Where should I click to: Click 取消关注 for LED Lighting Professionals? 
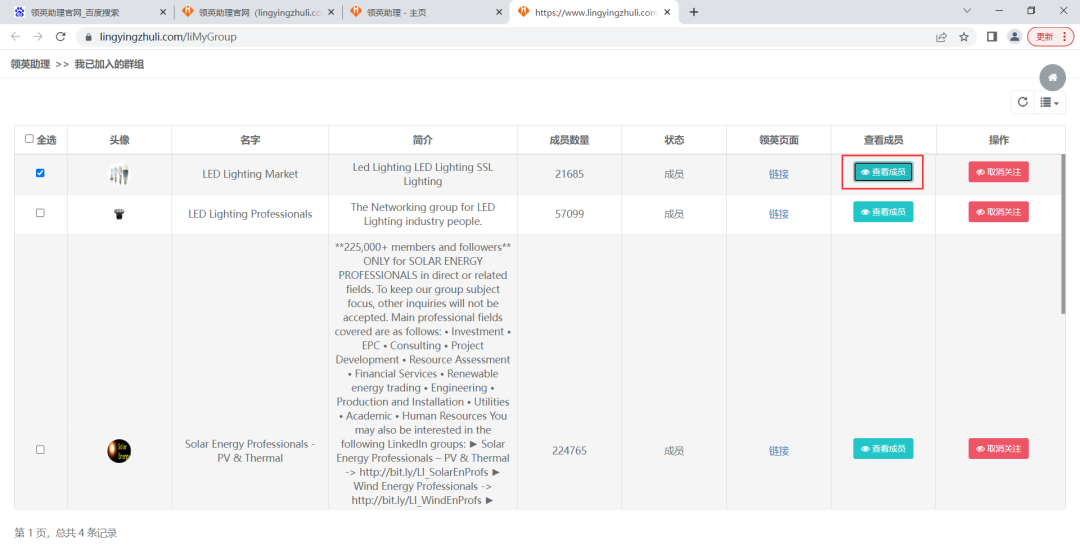tap(998, 212)
